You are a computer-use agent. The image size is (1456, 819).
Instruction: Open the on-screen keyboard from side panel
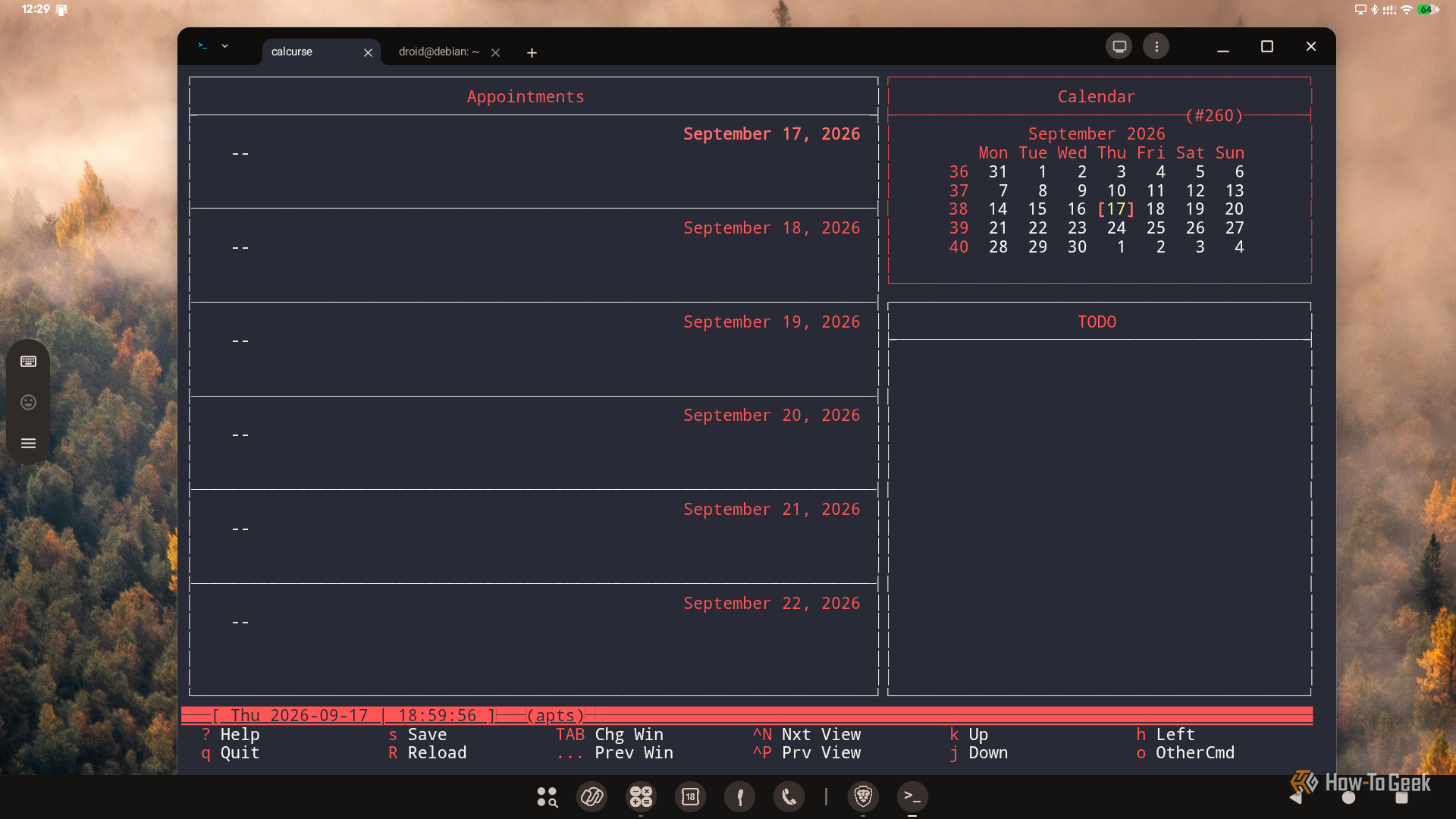[28, 361]
